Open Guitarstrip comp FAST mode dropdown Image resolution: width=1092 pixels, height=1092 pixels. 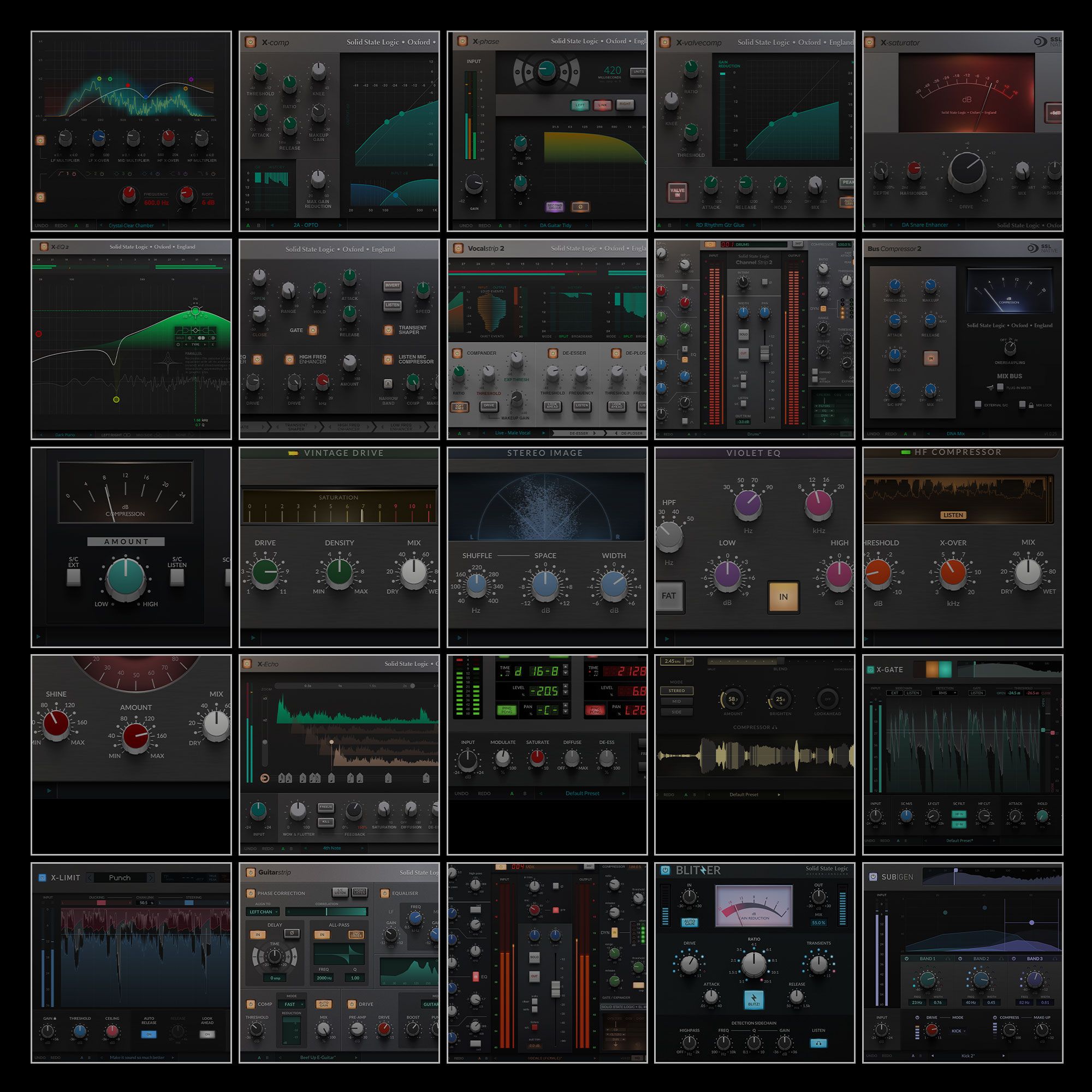[293, 1005]
